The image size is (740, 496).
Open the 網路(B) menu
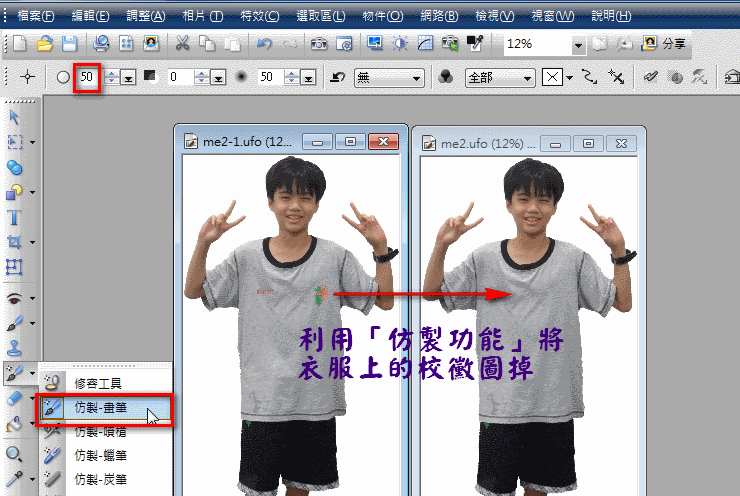(x=439, y=16)
